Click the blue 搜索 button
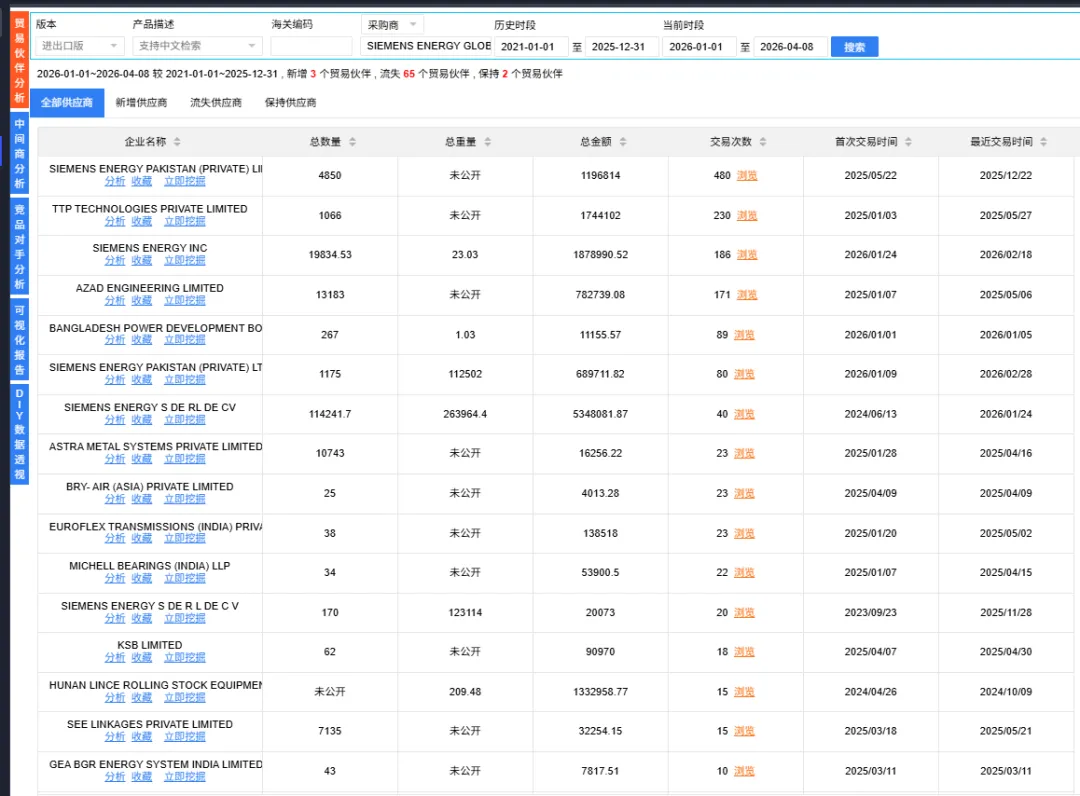The width and height of the screenshot is (1080, 796). 853,45
